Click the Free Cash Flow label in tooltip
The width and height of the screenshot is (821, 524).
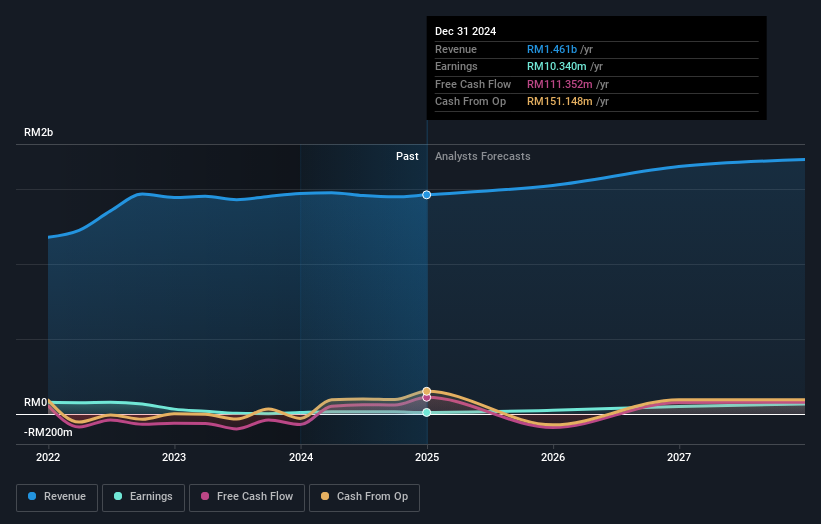(x=473, y=84)
